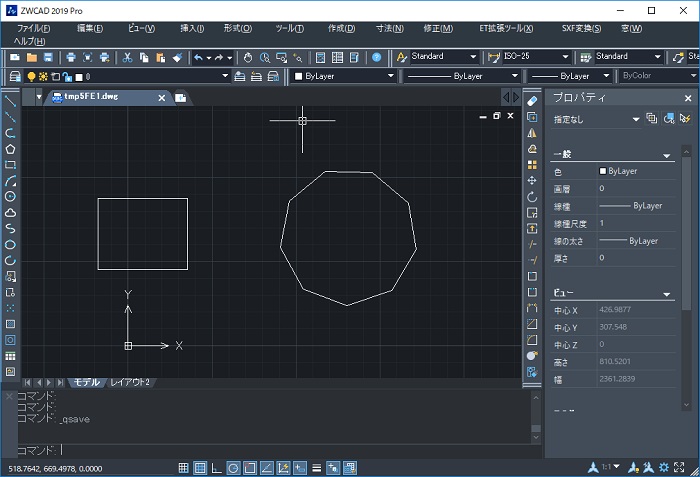The height and width of the screenshot is (477, 700).
Task: Select the Polygon draw tool
Action: click(10, 149)
